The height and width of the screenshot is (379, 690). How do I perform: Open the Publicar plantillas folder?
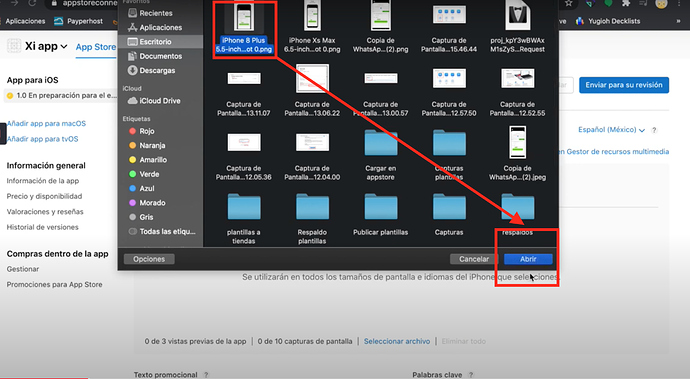tap(381, 215)
